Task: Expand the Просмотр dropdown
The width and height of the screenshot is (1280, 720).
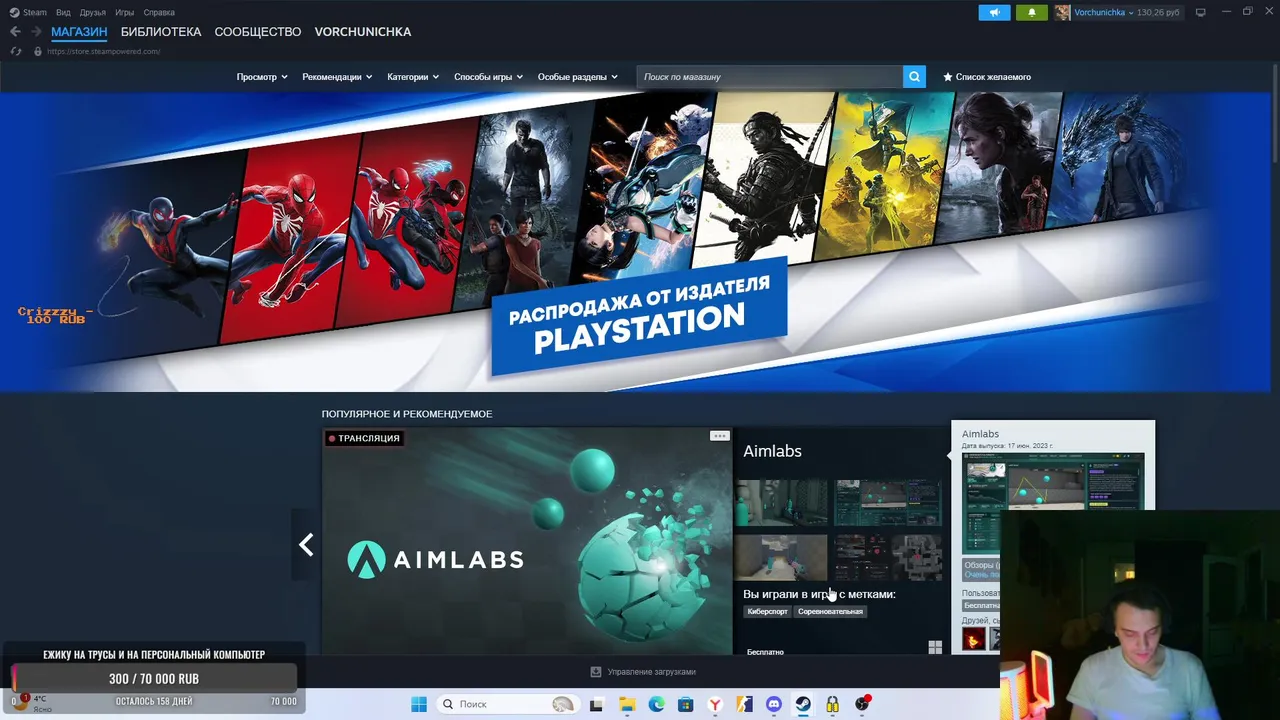Action: point(262,77)
